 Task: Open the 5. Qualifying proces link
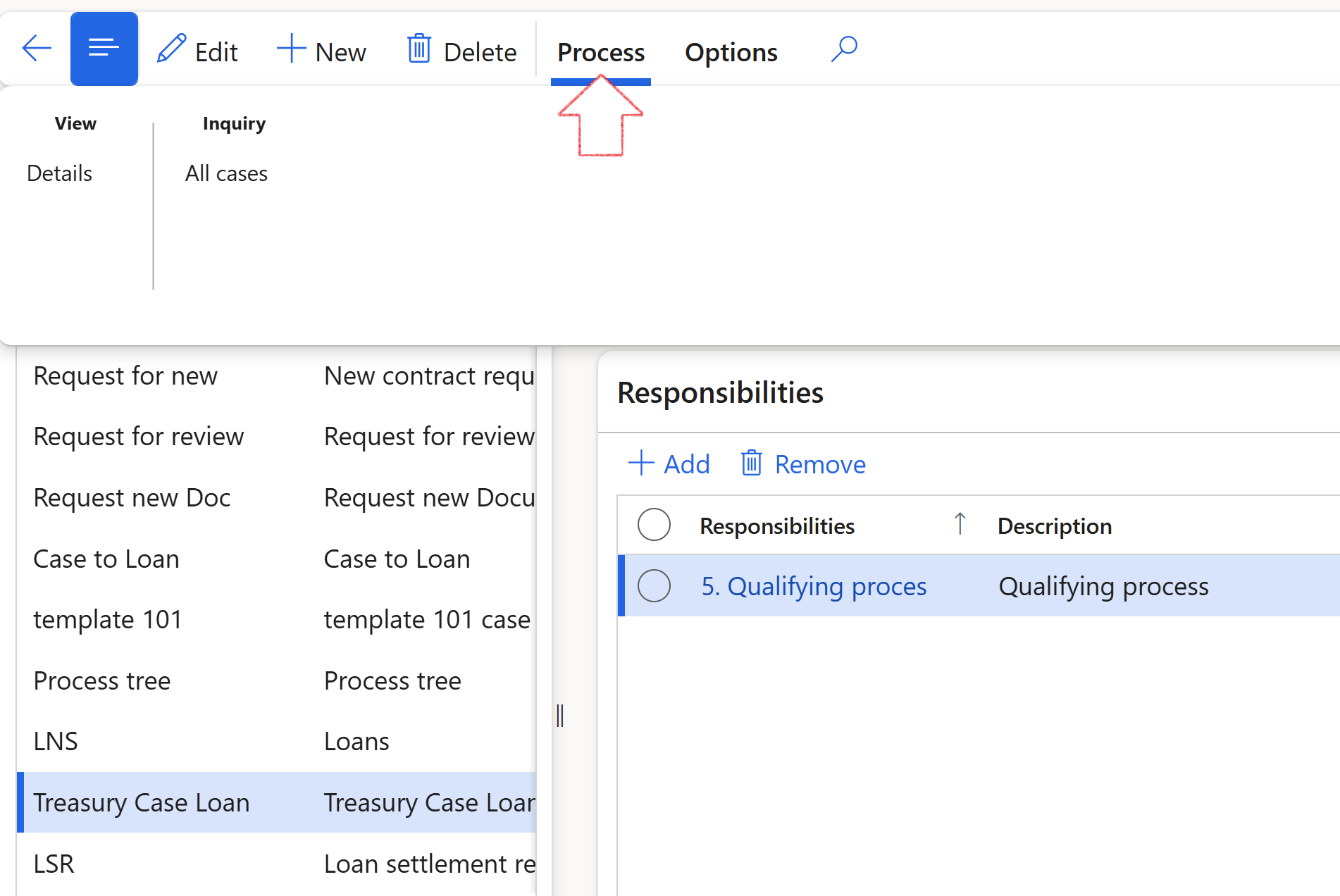(814, 586)
